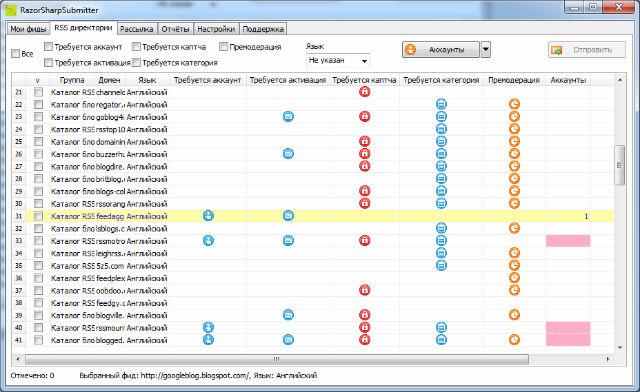640x392 pixels.
Task: Click the activation mail icon in row 39
Action: 288,315
